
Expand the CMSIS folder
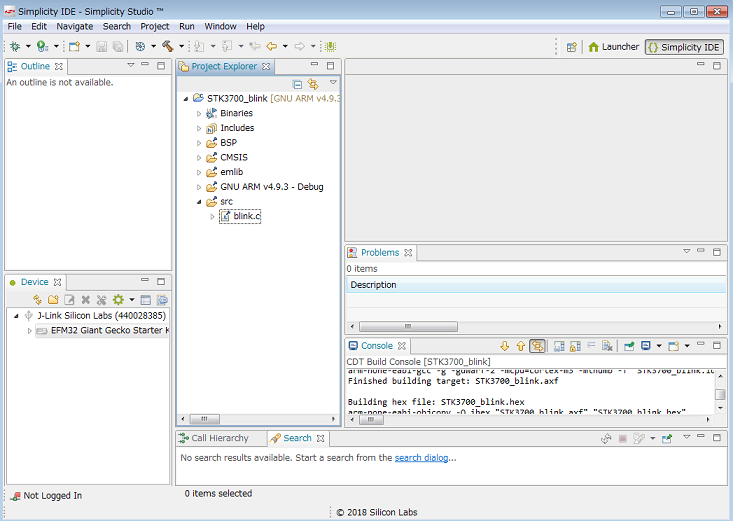pyautogui.click(x=199, y=158)
